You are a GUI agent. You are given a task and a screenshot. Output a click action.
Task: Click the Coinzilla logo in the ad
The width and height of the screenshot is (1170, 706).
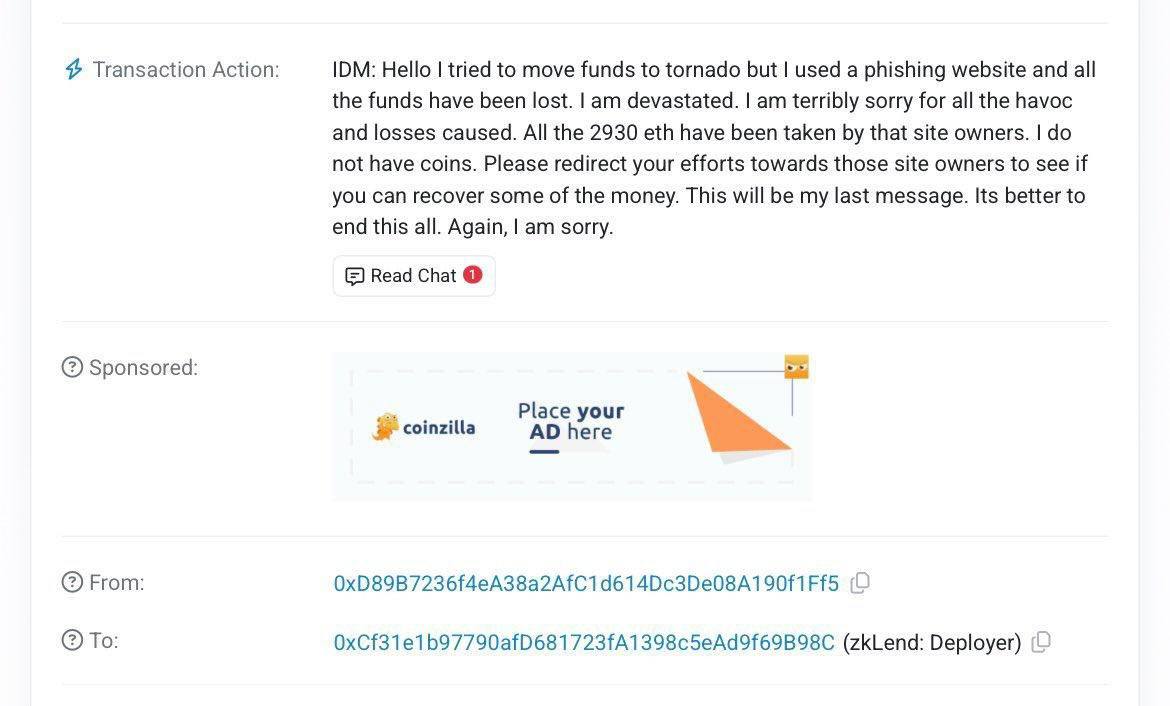coord(424,428)
